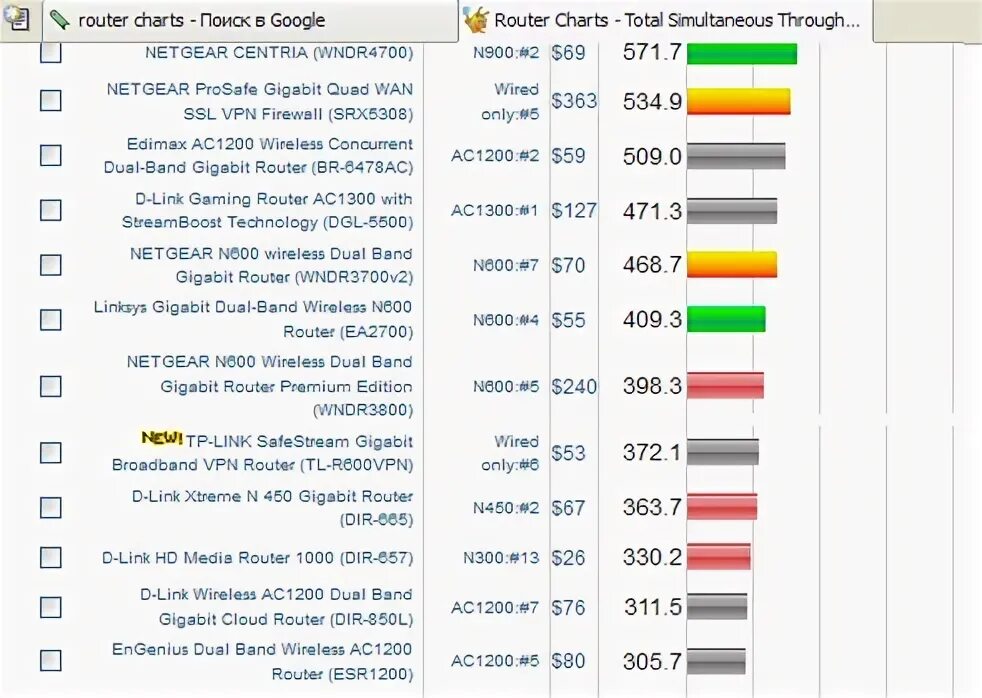Screen dimensions: 982x698
Task: Open the NETGEAR CENTRIA (WNDR4700) link
Action: [279, 53]
